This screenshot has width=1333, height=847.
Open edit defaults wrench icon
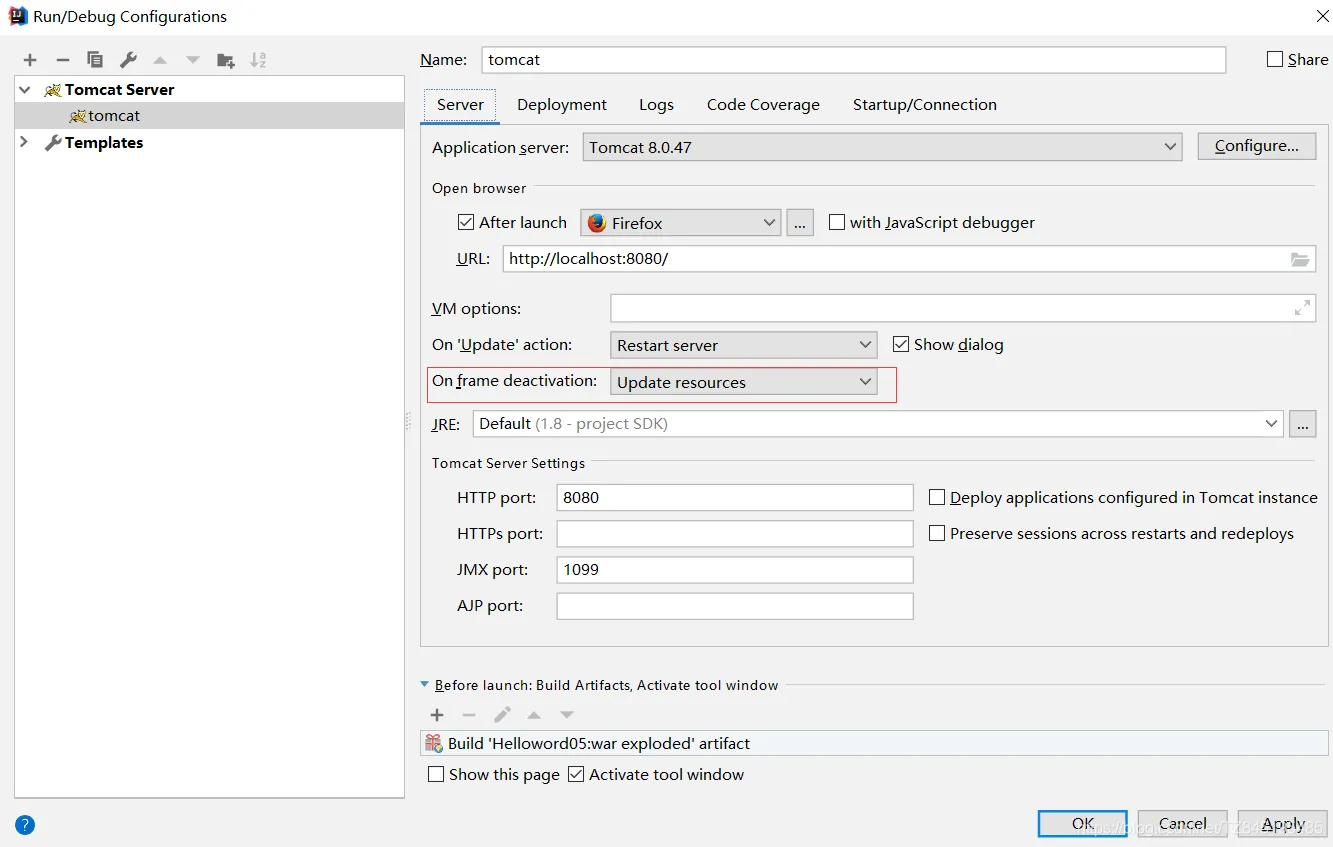[128, 60]
